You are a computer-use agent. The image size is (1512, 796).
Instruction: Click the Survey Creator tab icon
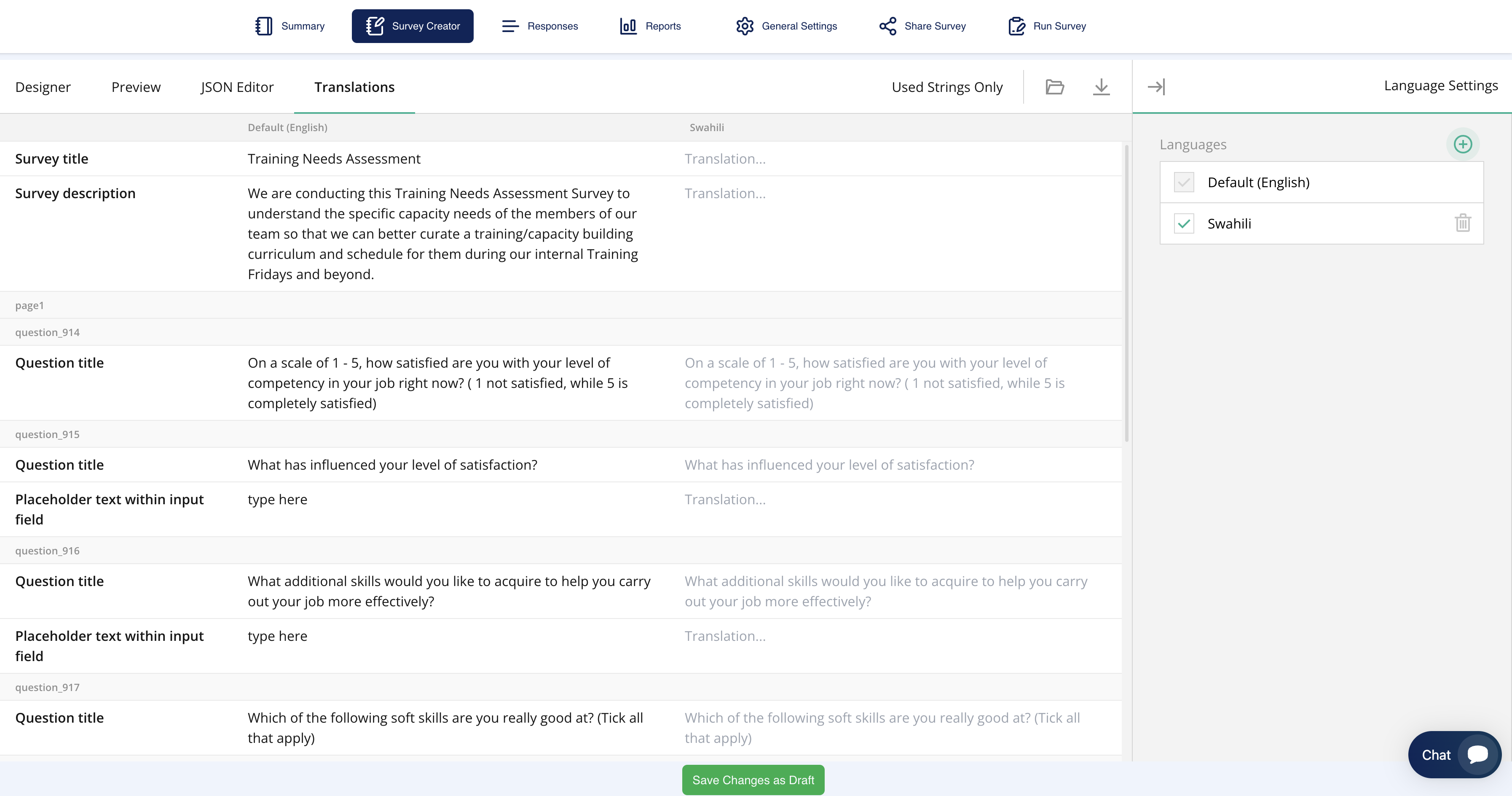point(375,25)
